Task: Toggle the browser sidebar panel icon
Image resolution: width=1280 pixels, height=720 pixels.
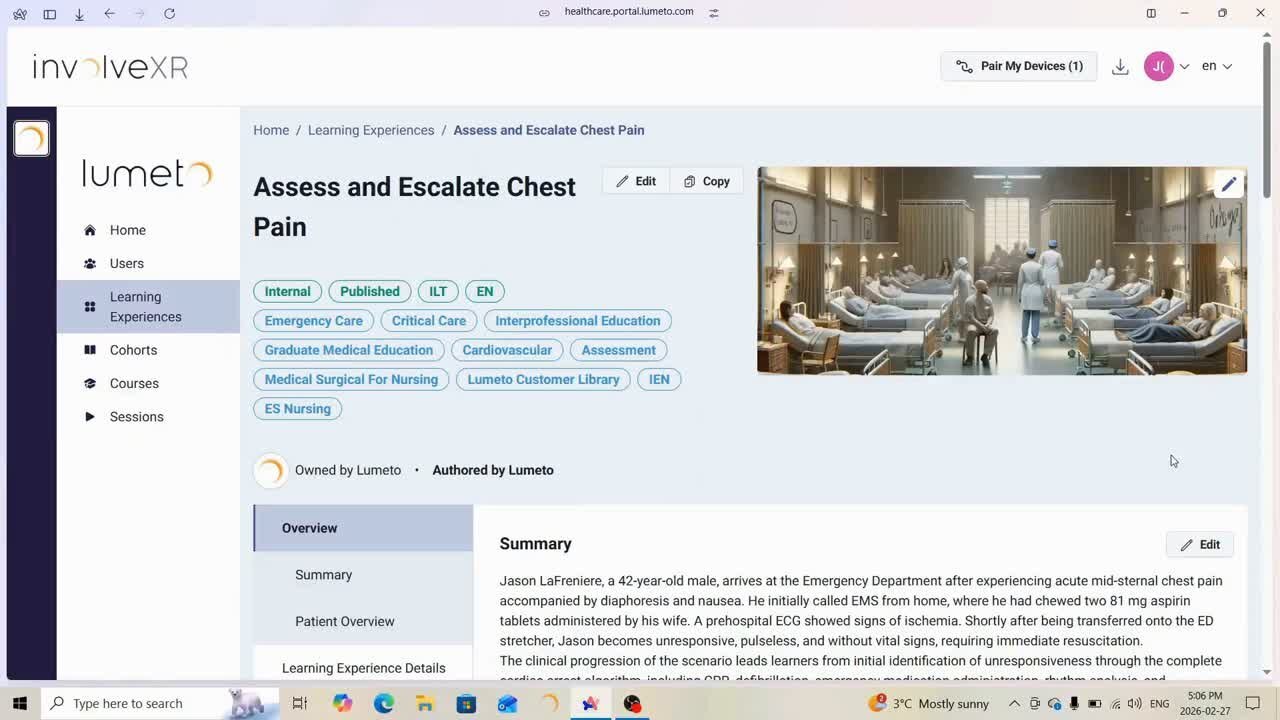Action: (49, 13)
